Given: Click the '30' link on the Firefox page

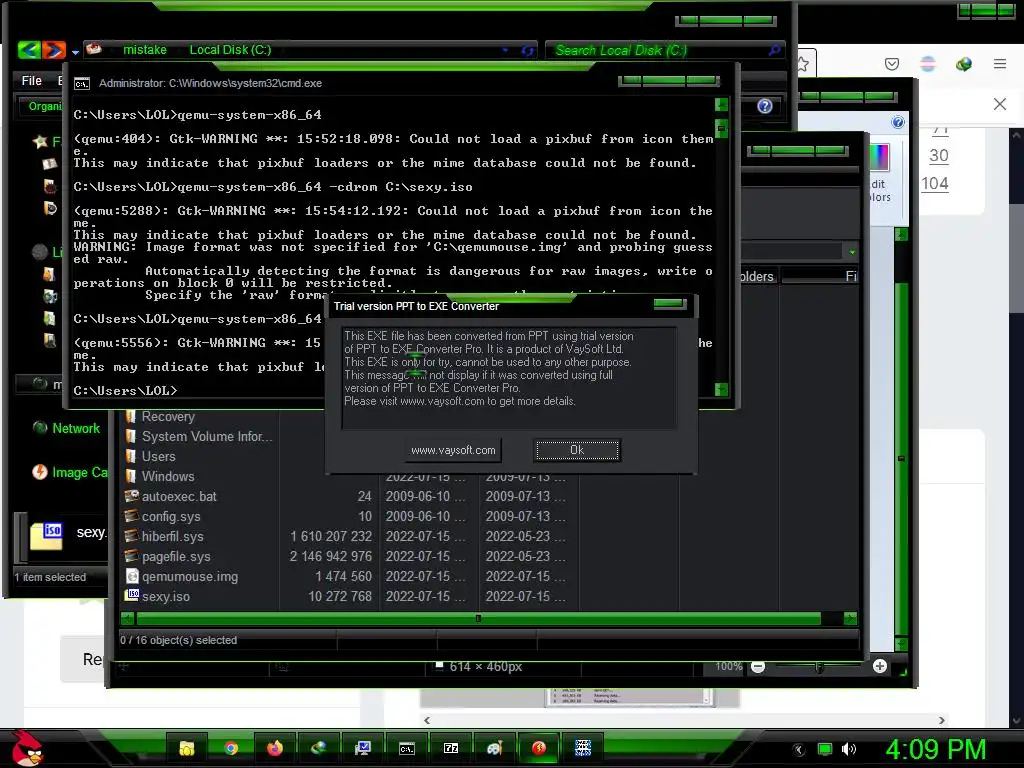Looking at the screenshot, I should coord(938,155).
